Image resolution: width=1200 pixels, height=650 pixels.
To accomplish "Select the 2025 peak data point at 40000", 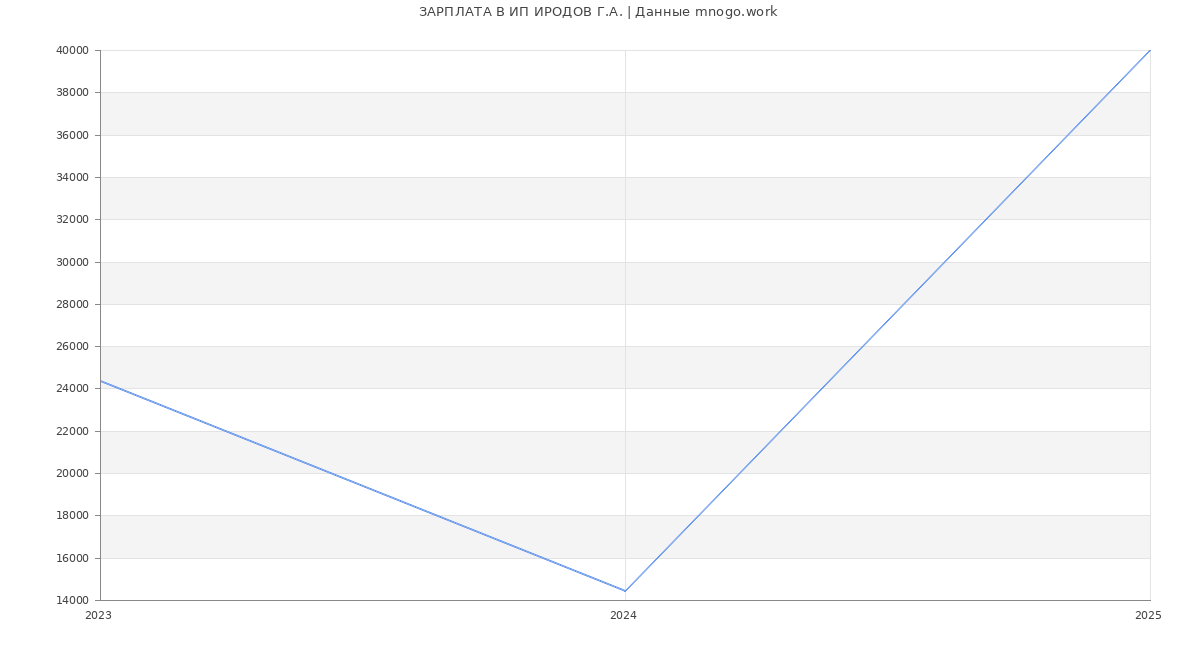I will 1150,50.
